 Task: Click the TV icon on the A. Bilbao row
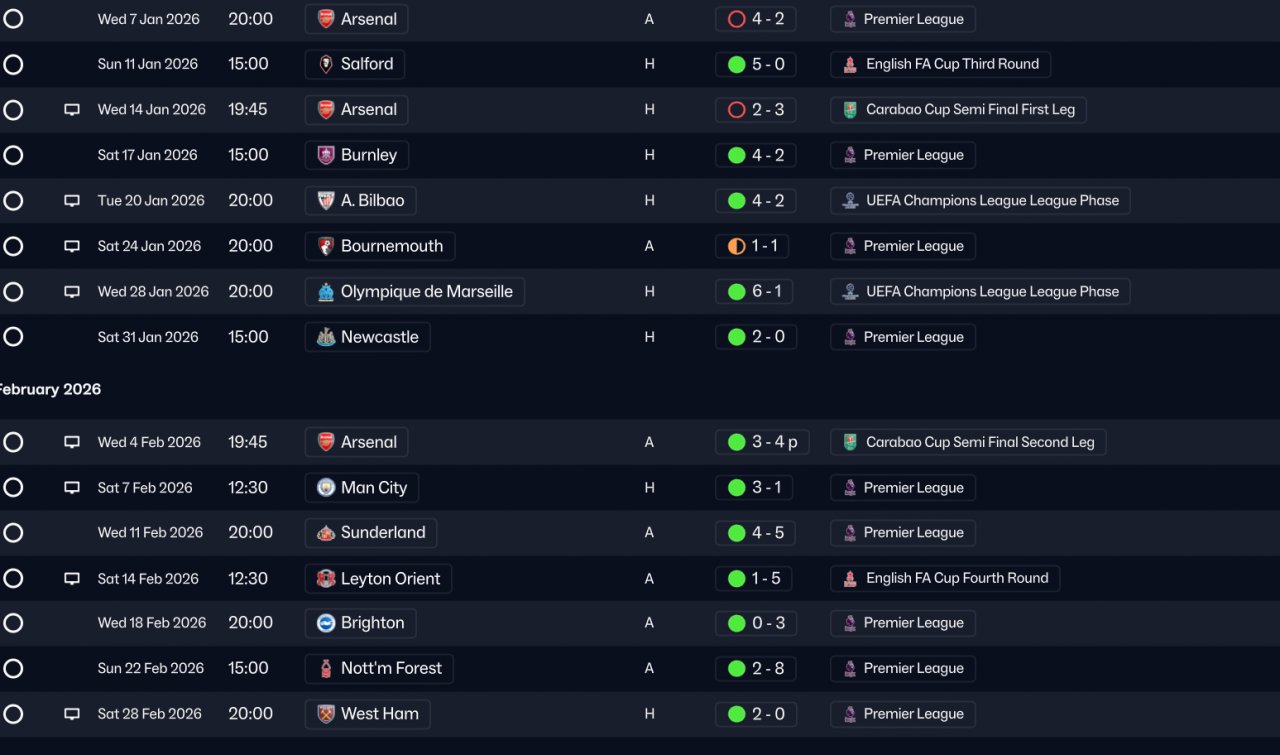pyautogui.click(x=72, y=201)
